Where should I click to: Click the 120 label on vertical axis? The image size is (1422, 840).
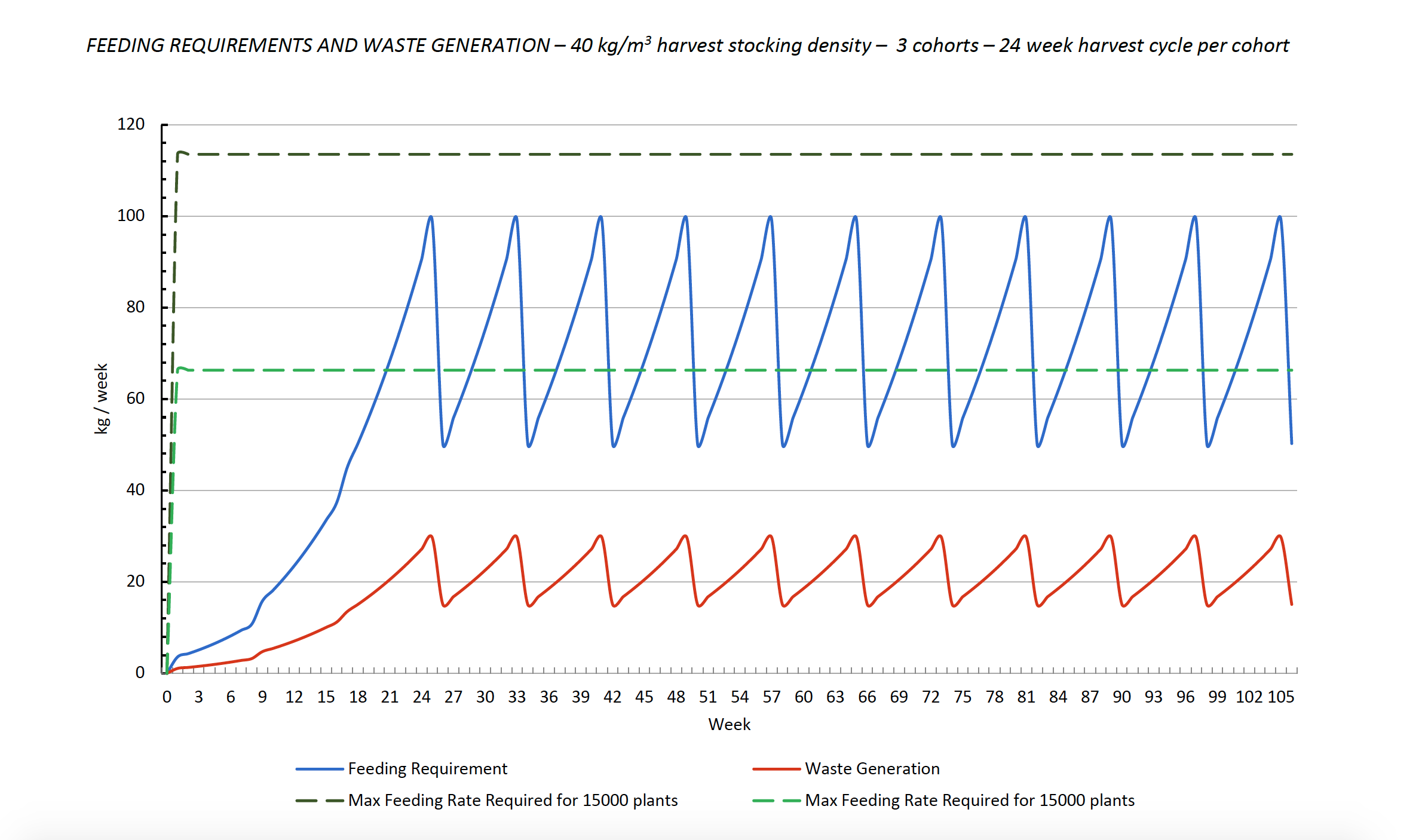pyautogui.click(x=131, y=124)
